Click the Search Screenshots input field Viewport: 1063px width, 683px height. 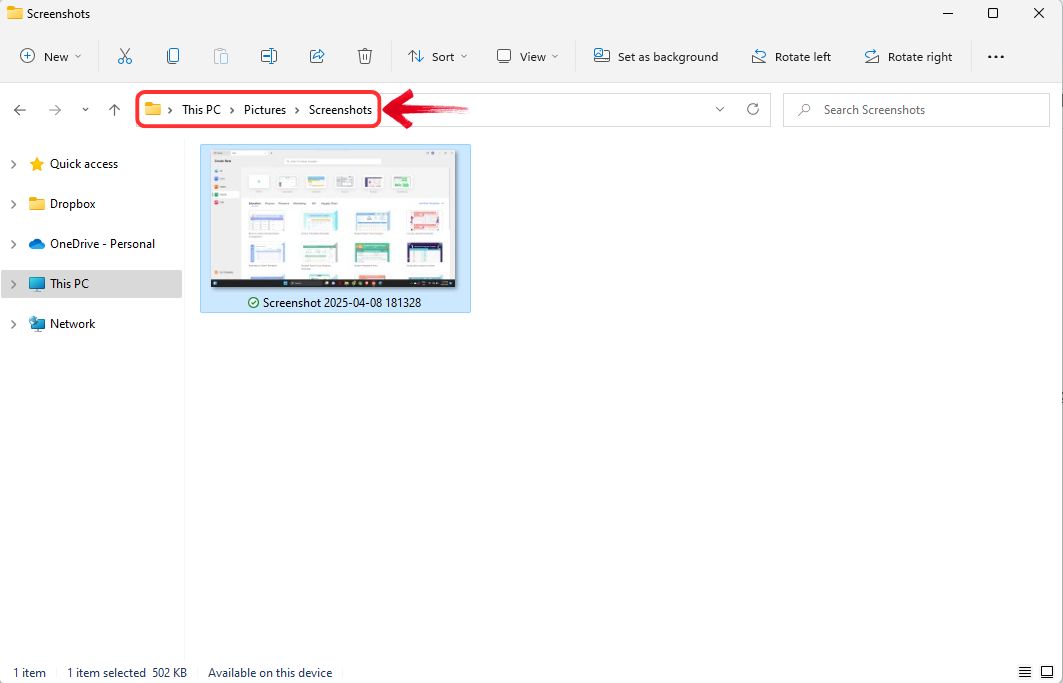[x=898, y=109]
